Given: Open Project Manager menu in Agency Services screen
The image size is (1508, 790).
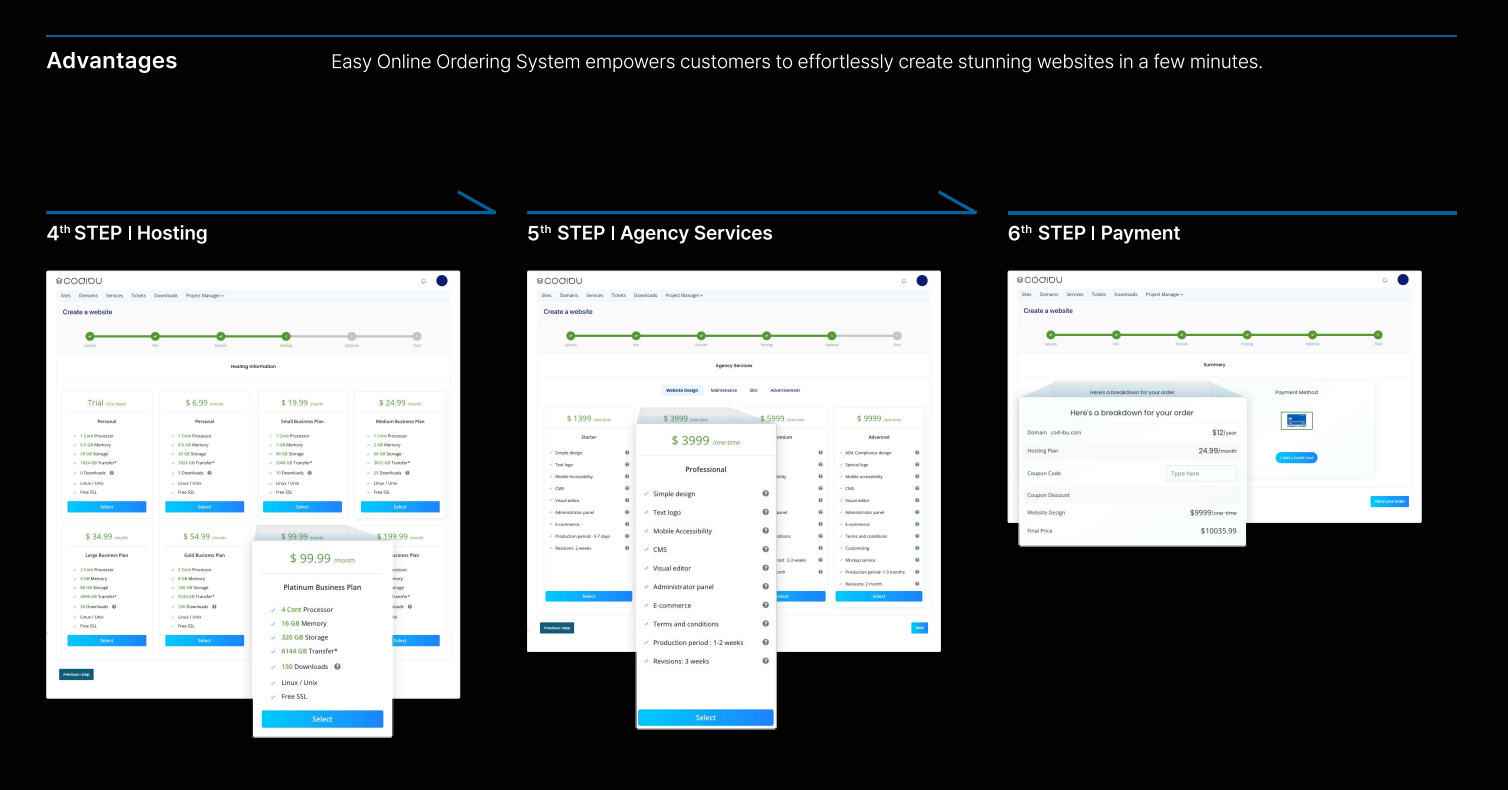Looking at the screenshot, I should pos(684,296).
